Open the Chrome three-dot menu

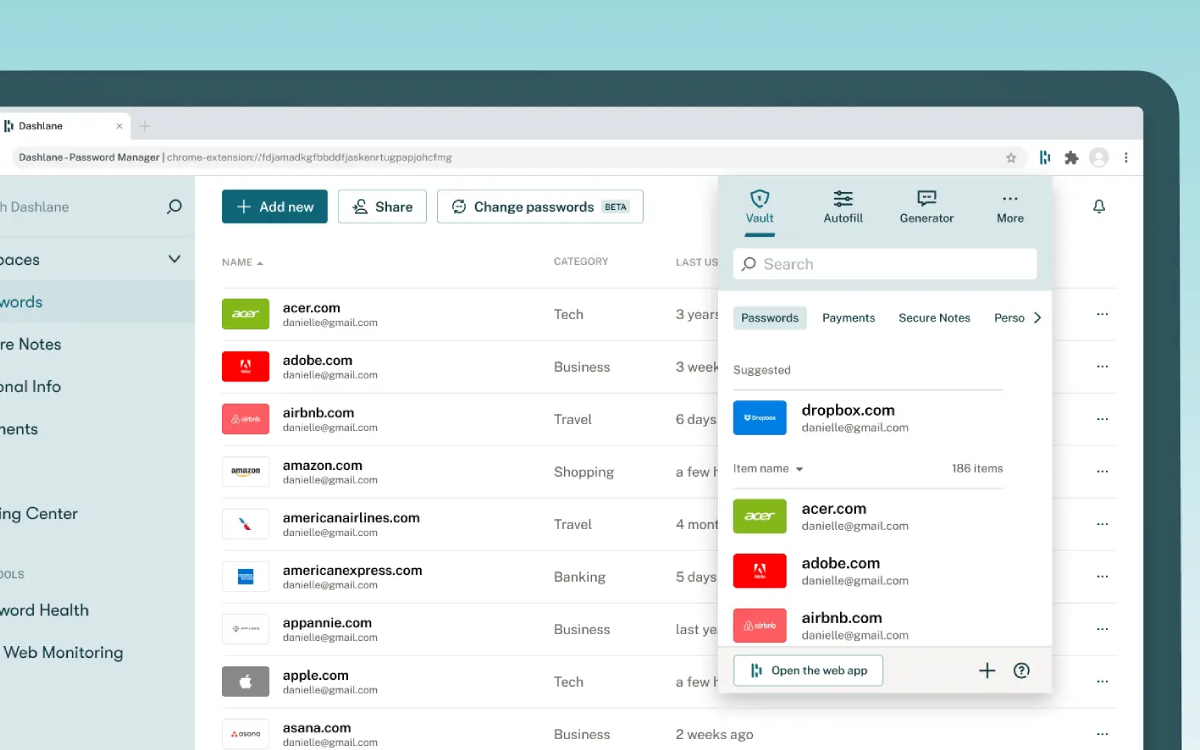1127,158
